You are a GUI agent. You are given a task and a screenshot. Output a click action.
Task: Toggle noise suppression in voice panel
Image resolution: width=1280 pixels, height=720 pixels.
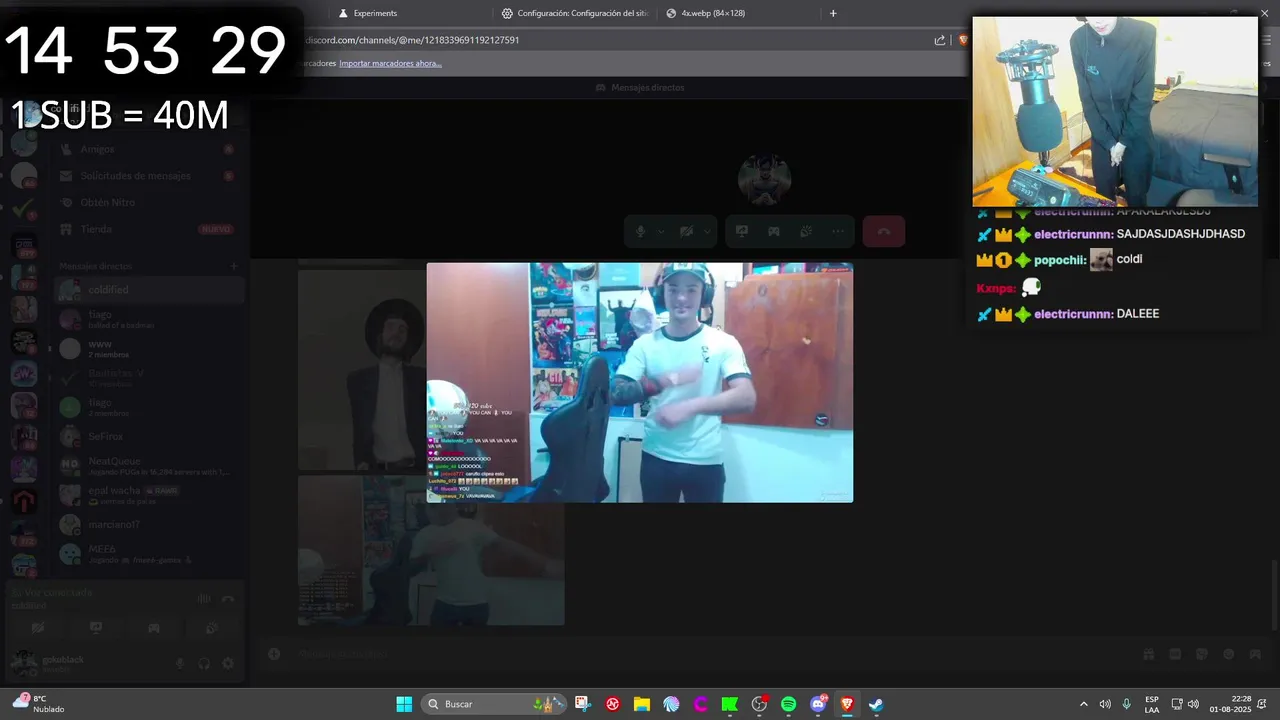204,599
